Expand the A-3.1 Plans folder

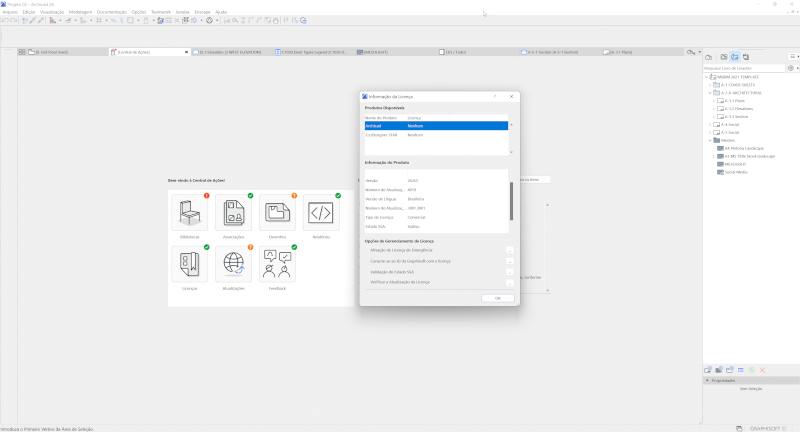coord(714,101)
